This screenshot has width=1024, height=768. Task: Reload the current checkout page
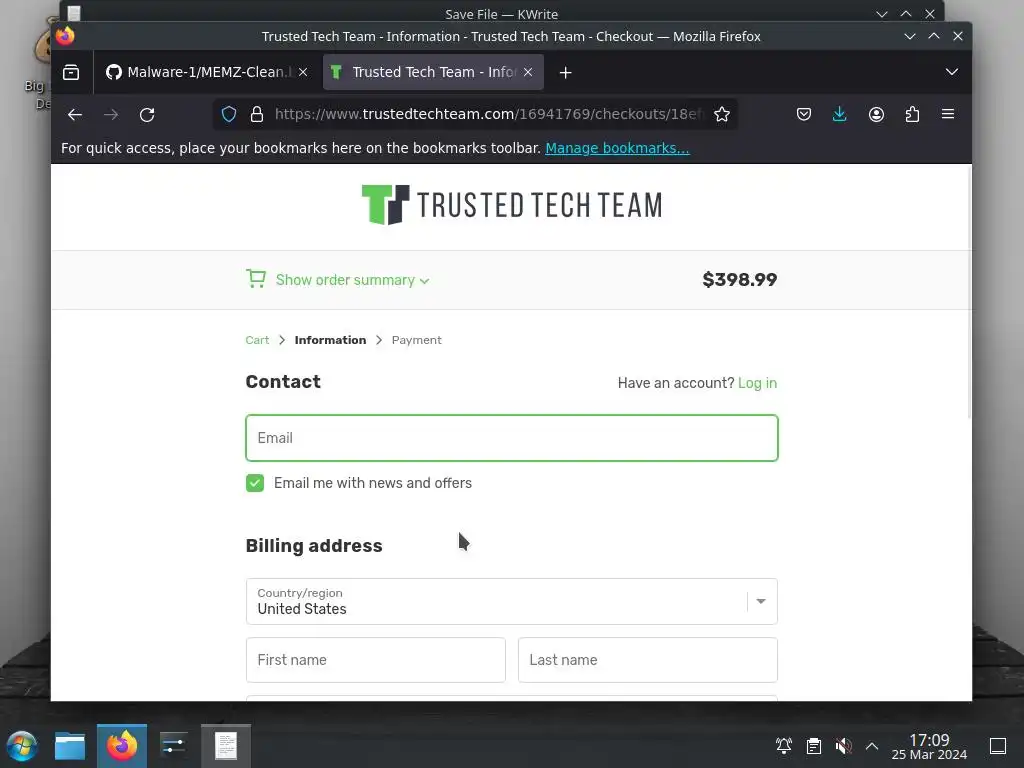click(147, 115)
